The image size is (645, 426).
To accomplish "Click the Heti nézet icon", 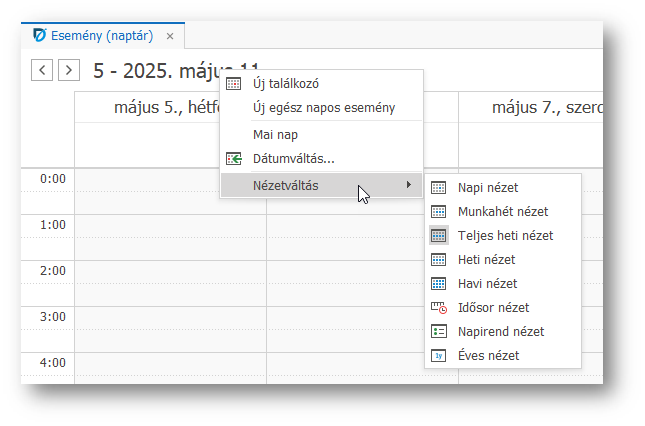I will [x=438, y=259].
